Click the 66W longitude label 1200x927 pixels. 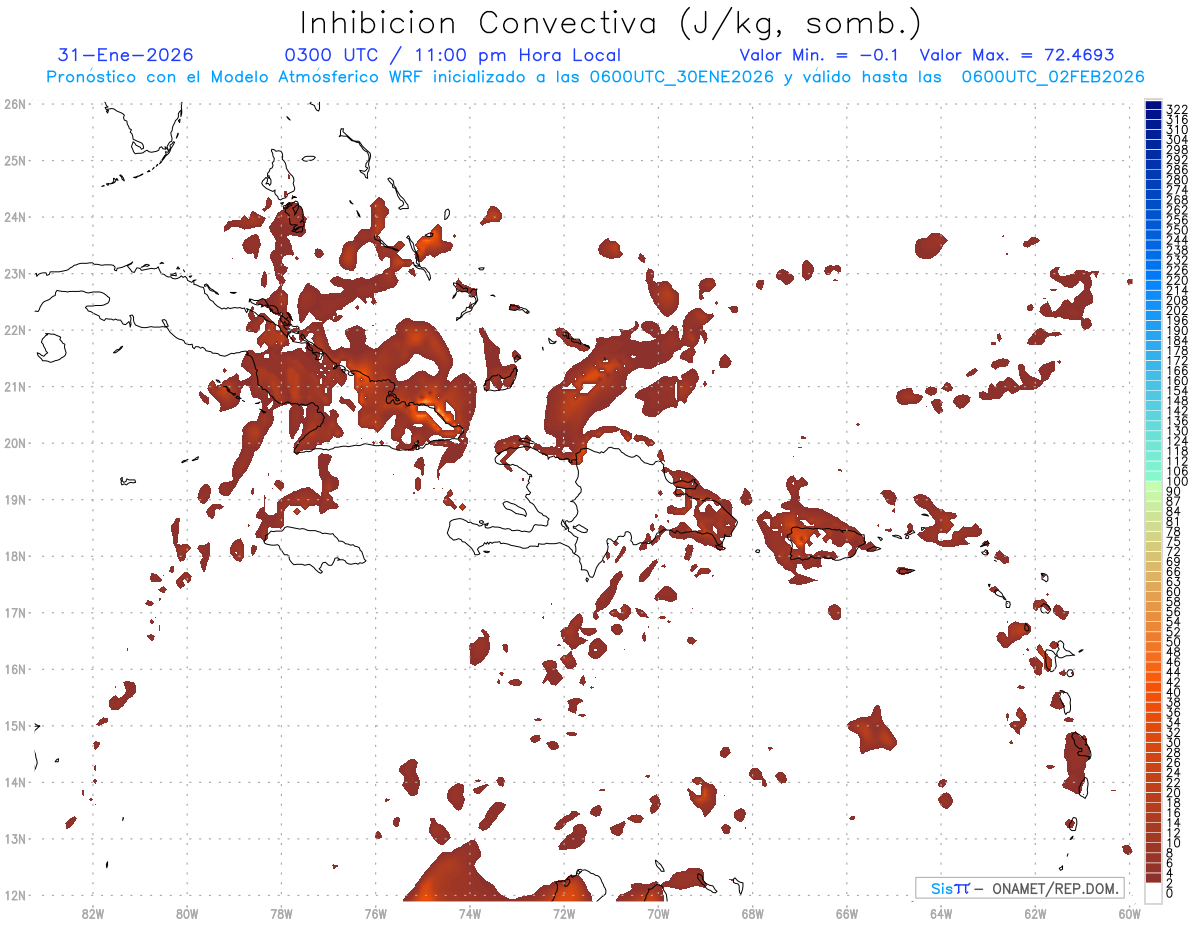847,913
